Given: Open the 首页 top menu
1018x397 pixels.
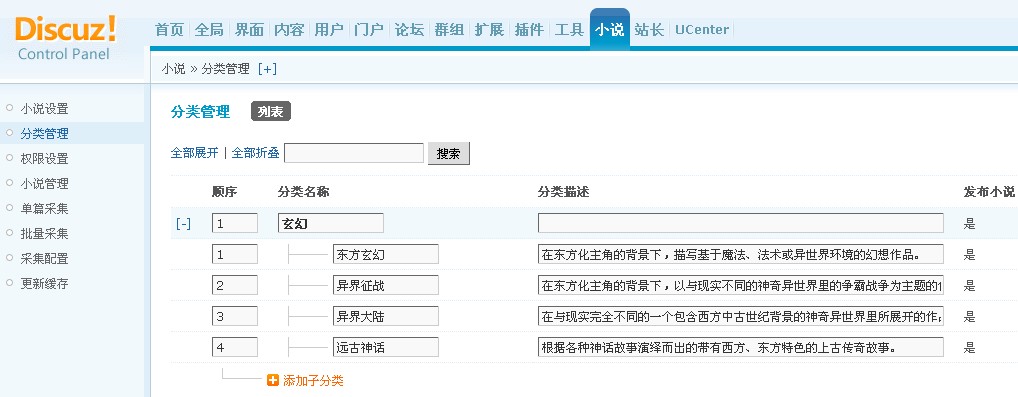Looking at the screenshot, I should (x=169, y=29).
